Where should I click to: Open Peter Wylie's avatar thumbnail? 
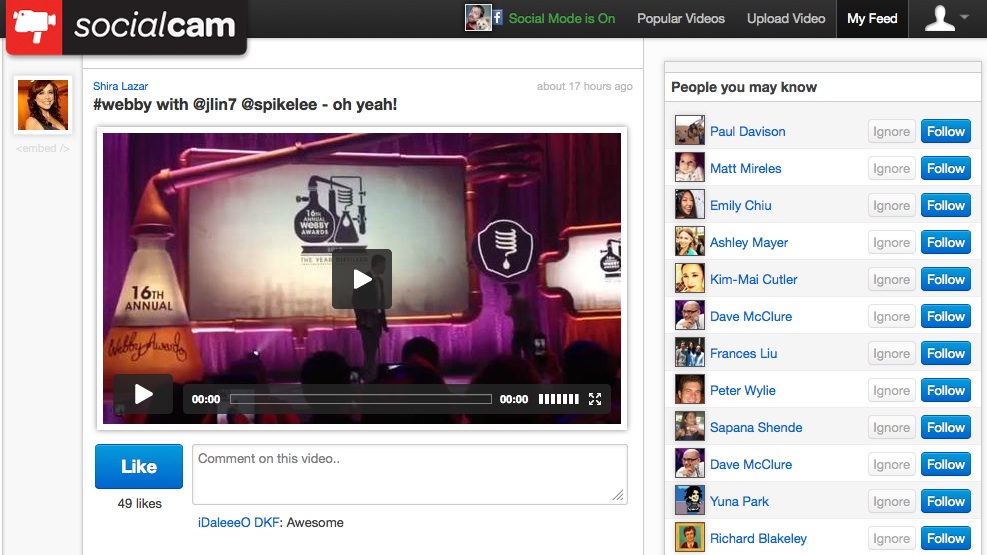(x=690, y=390)
